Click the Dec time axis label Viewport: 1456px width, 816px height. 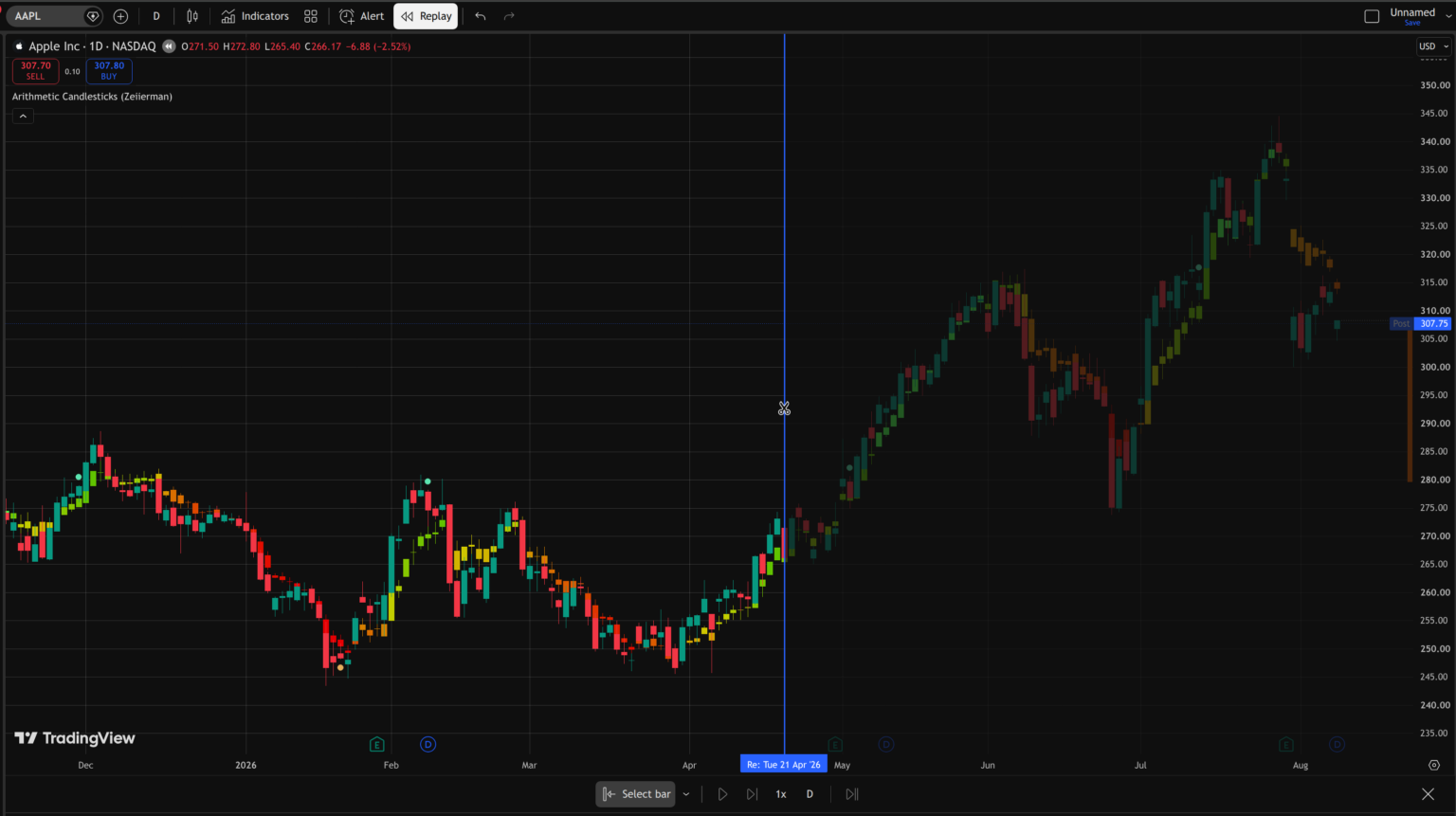coord(85,765)
